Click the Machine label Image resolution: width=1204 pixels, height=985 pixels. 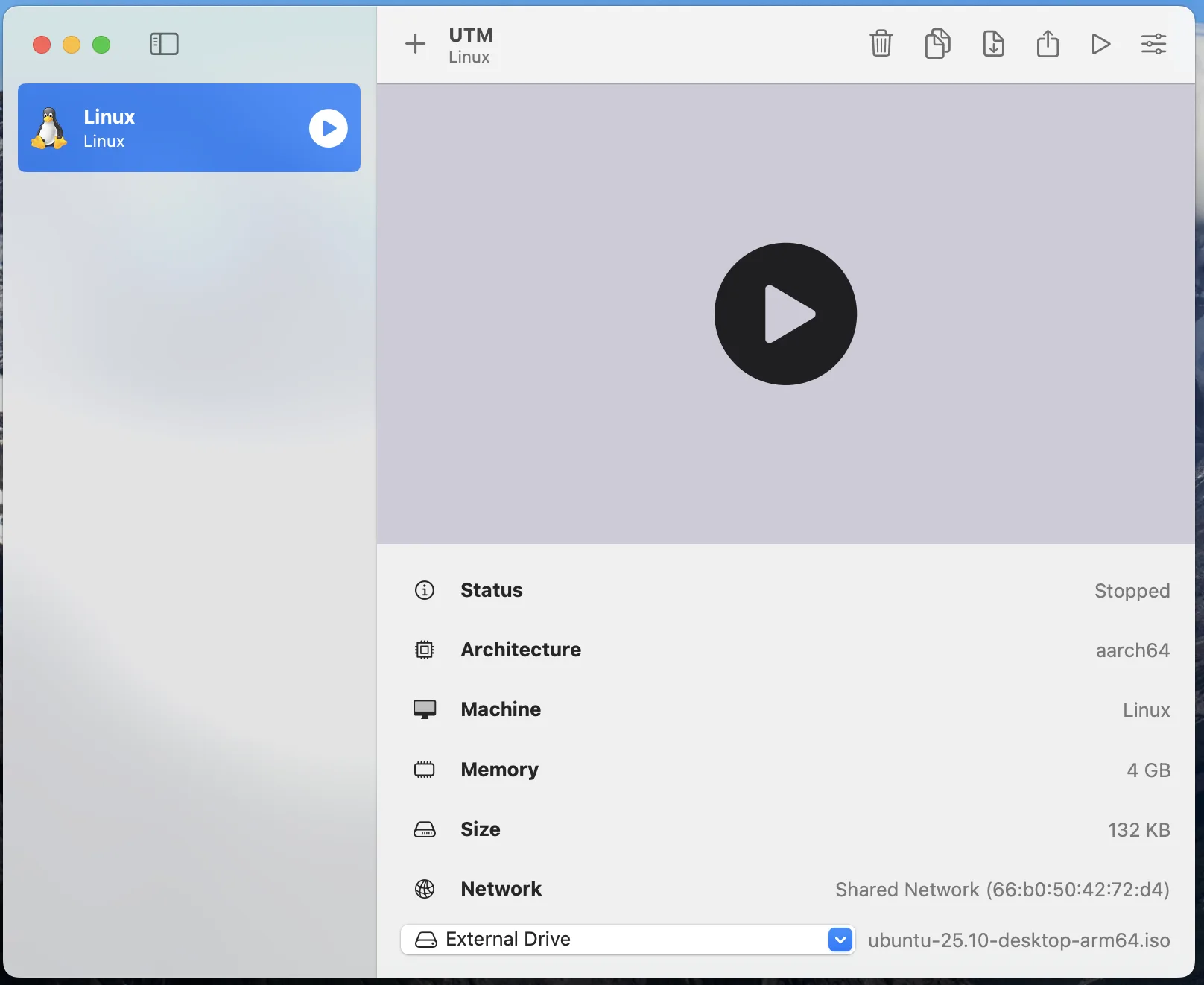click(x=501, y=709)
